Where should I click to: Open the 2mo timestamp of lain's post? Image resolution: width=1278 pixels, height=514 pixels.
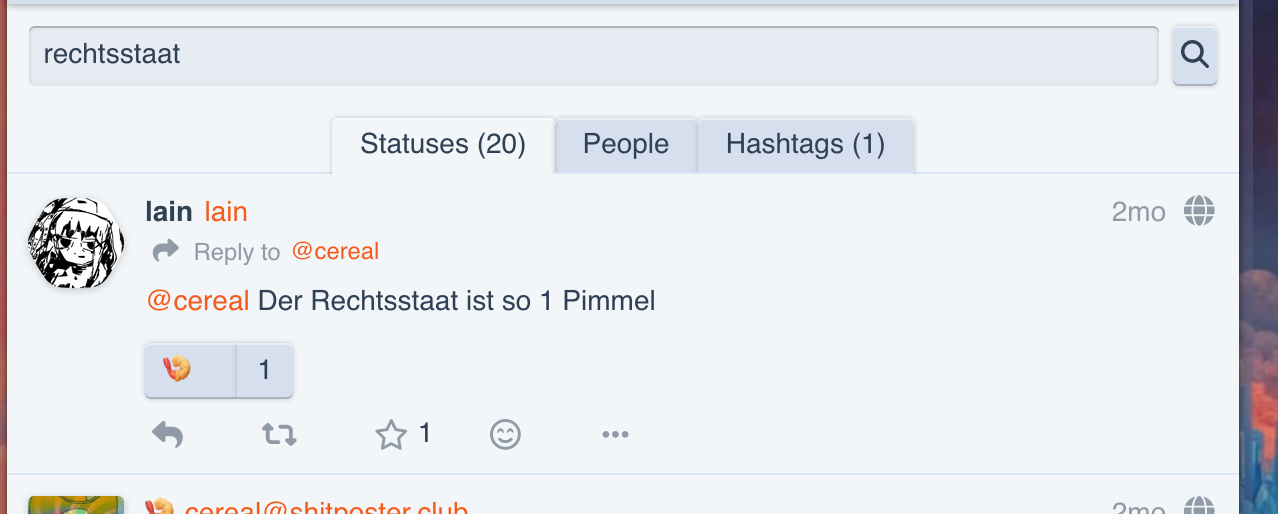click(x=1139, y=212)
